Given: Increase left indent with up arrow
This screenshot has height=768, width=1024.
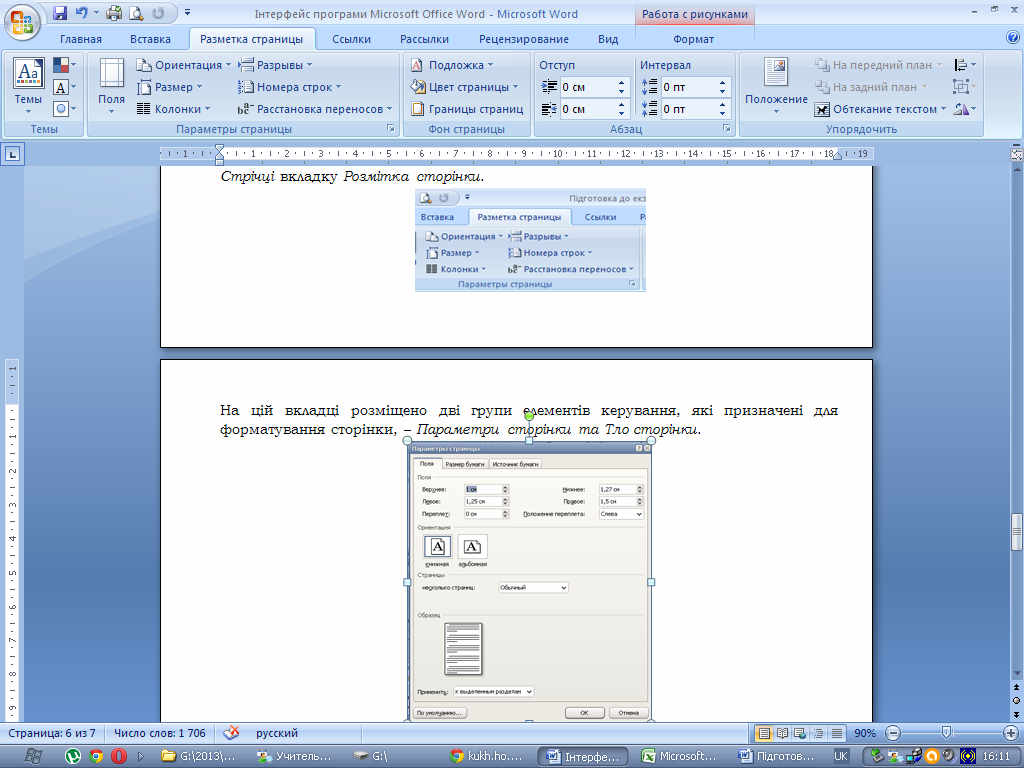Looking at the screenshot, I should [622, 83].
